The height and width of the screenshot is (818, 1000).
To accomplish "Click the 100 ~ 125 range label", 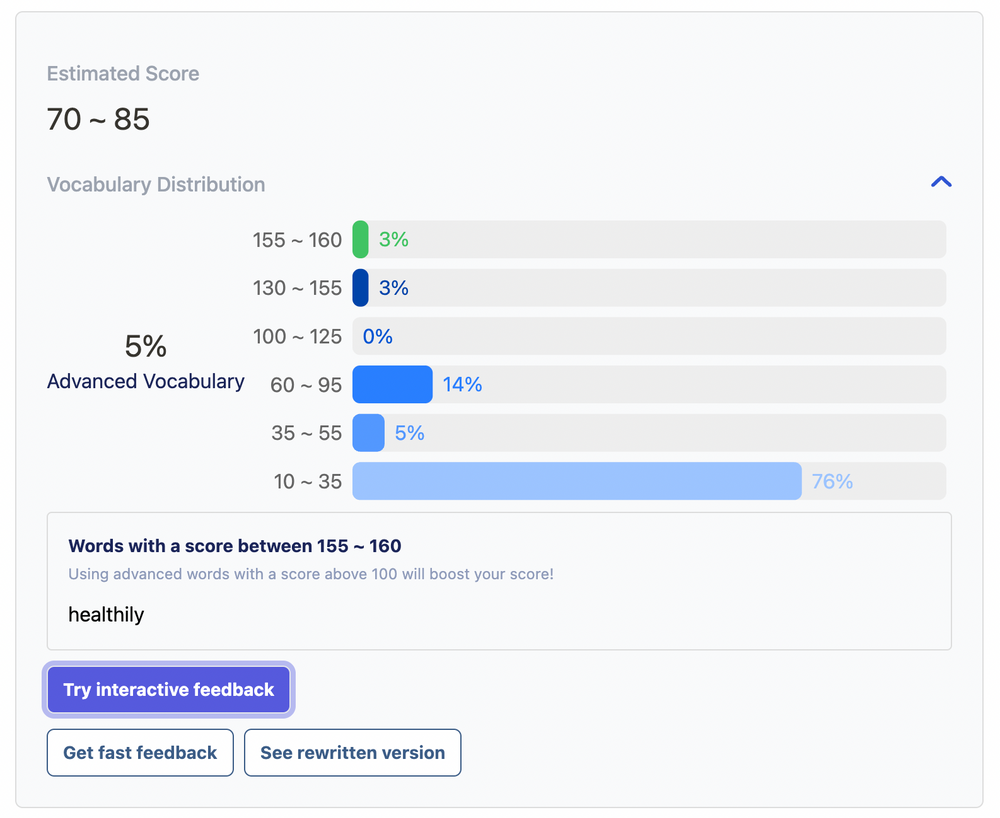I will (297, 336).
